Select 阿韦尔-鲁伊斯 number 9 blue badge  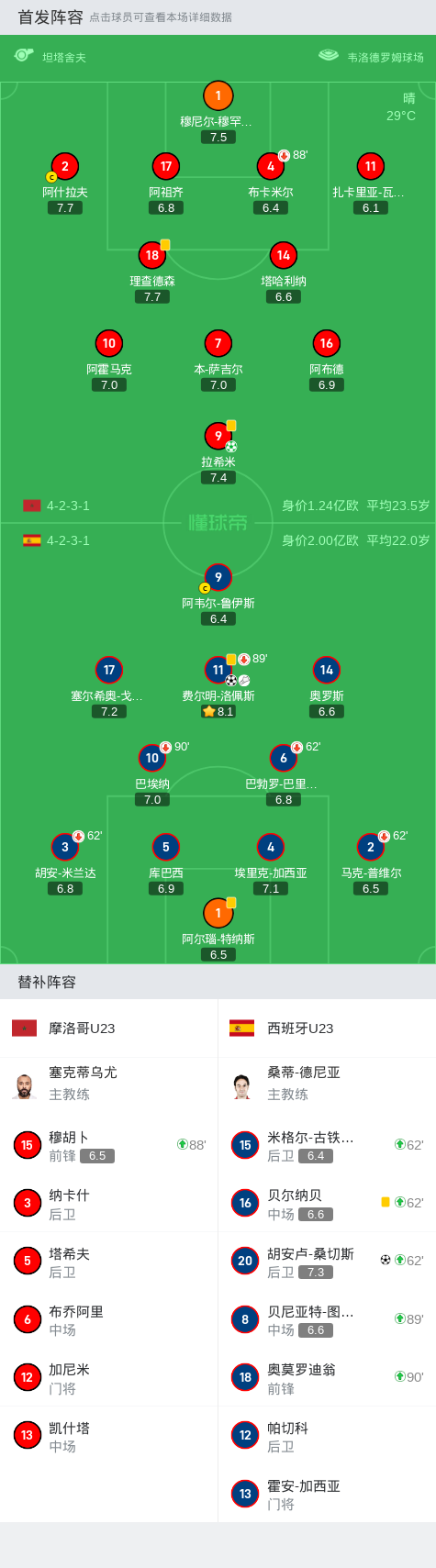[218, 577]
